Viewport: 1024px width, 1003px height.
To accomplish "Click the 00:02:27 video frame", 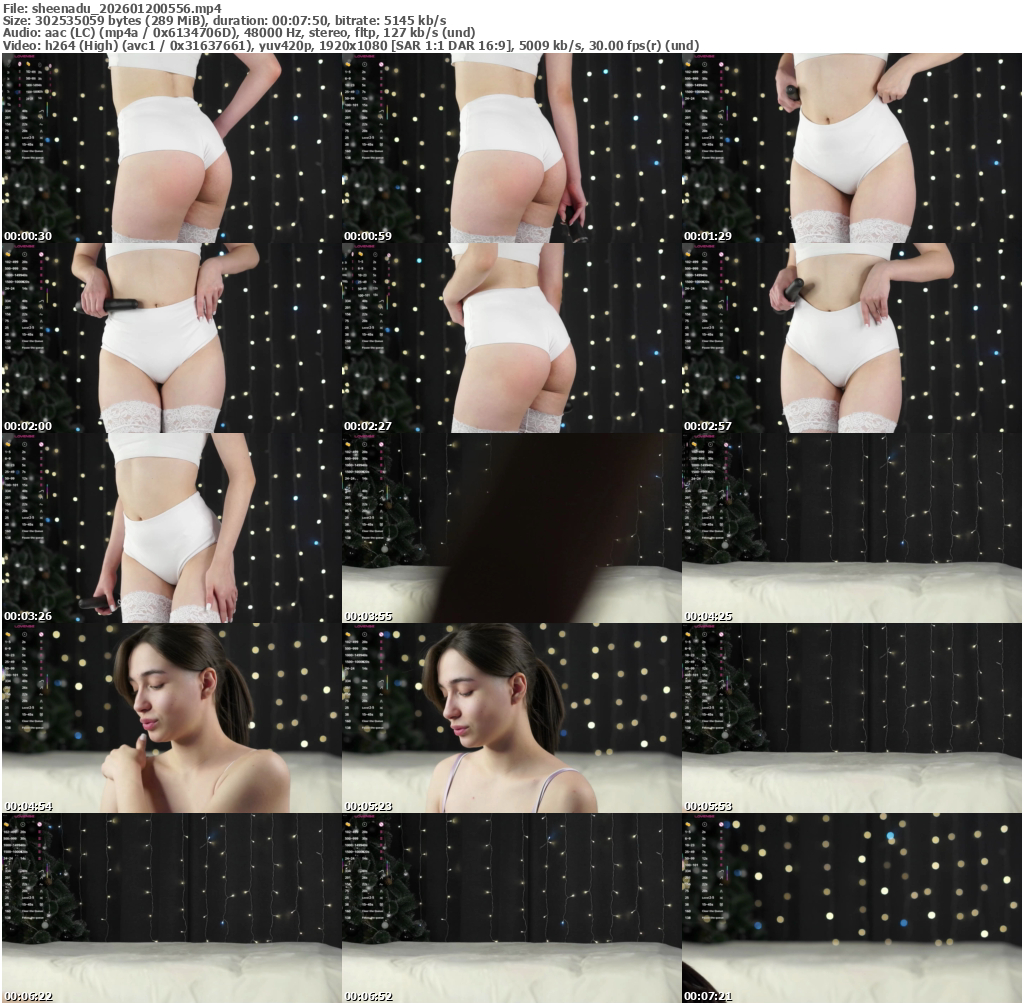I will [x=511, y=338].
